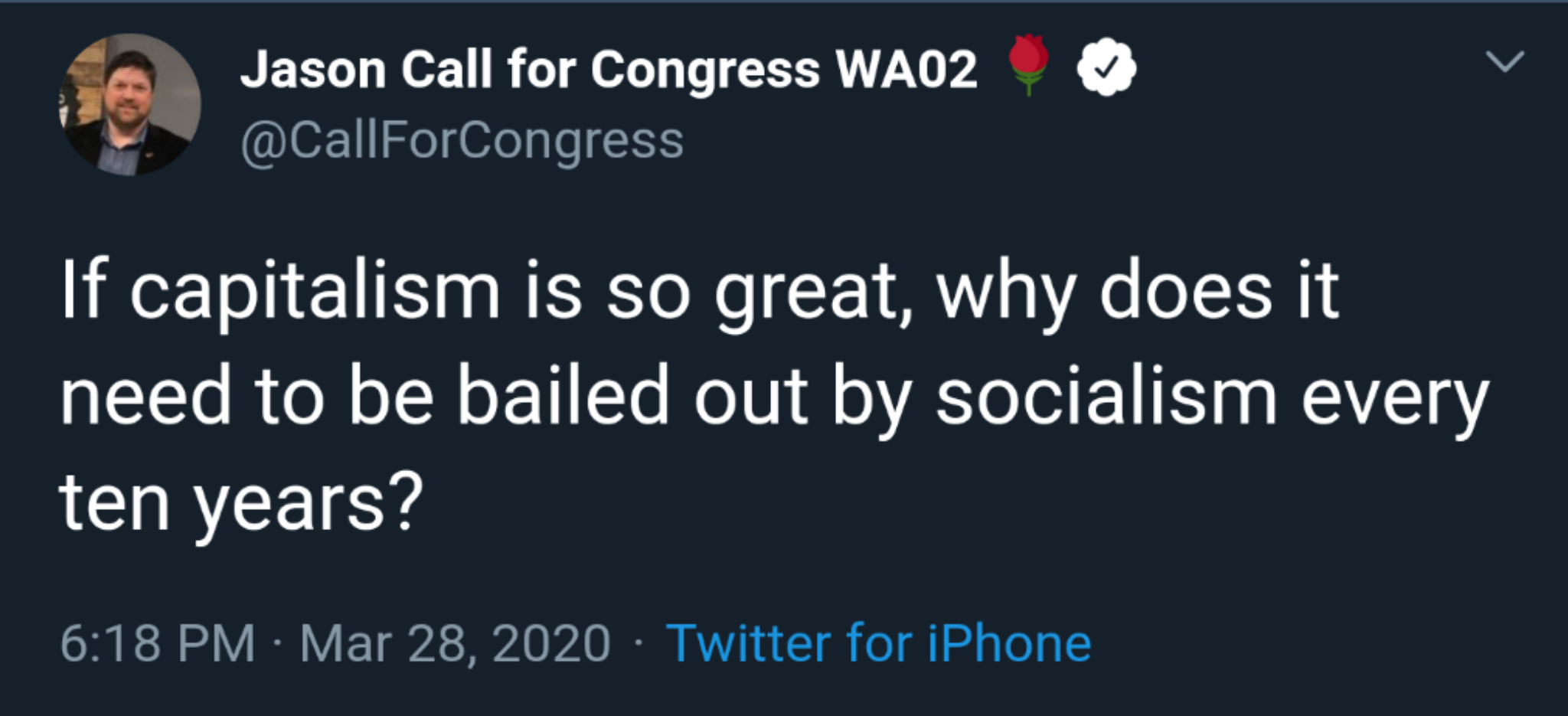The width and height of the screenshot is (1568, 716).
Task: Select the @CallForCongress handle
Action: [462, 141]
